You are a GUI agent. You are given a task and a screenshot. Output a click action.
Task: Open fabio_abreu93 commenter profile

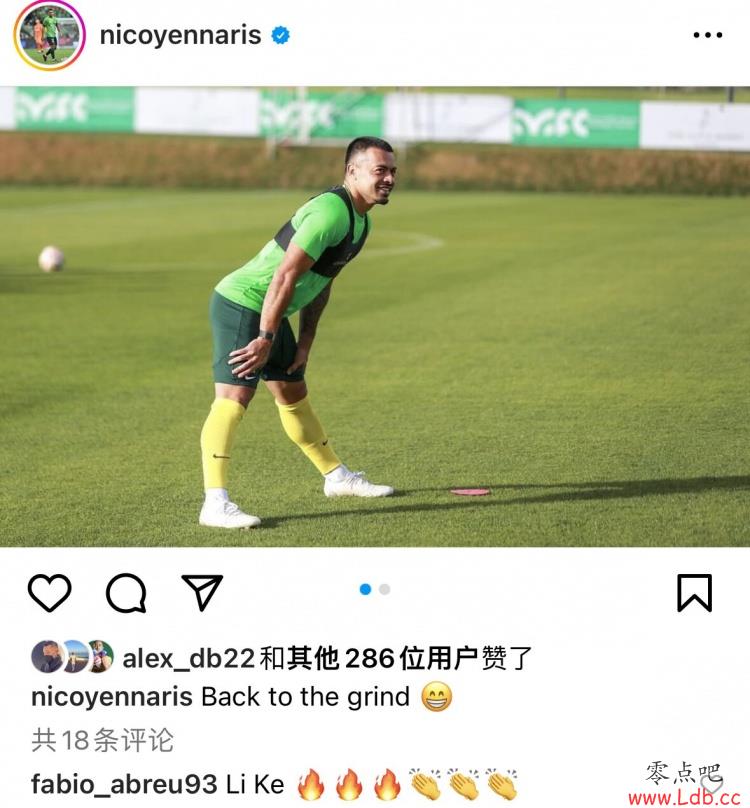pyautogui.click(x=124, y=784)
